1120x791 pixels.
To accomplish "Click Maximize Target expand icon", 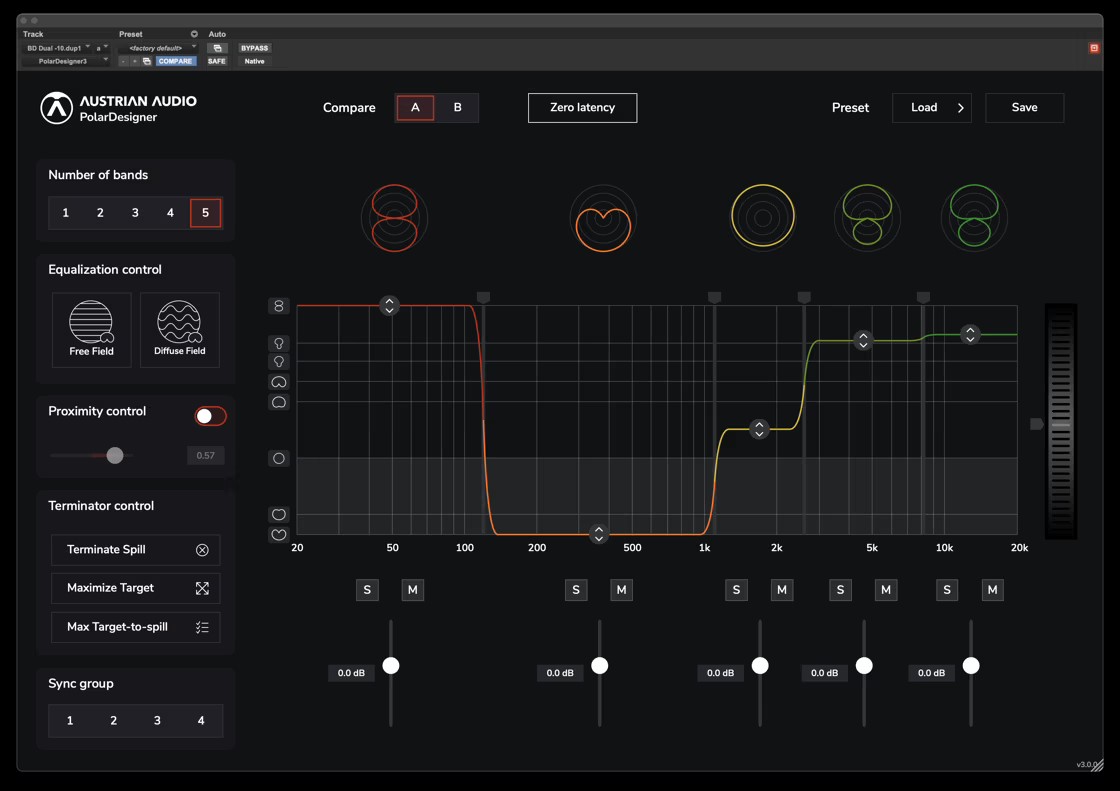I will pyautogui.click(x=202, y=588).
